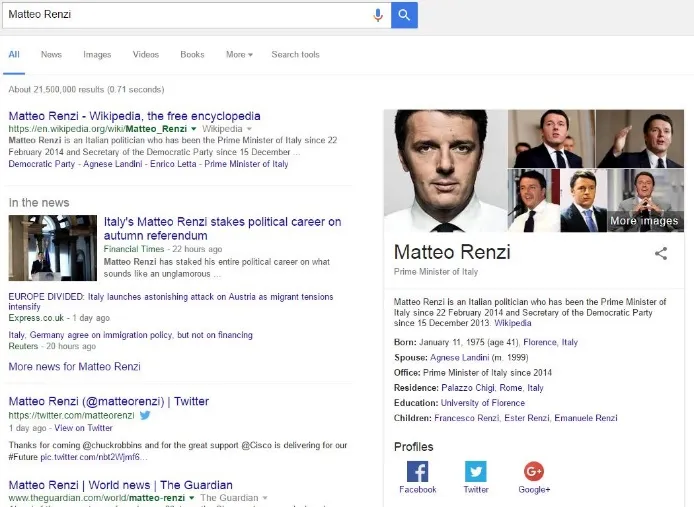Click the share icon beside Matteo Renzi
Screen dimensions: 694x507
661,253
